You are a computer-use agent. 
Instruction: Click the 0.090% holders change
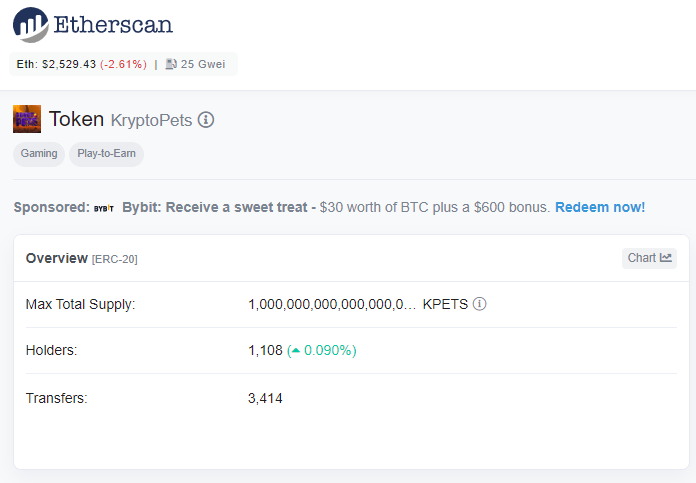tap(322, 350)
